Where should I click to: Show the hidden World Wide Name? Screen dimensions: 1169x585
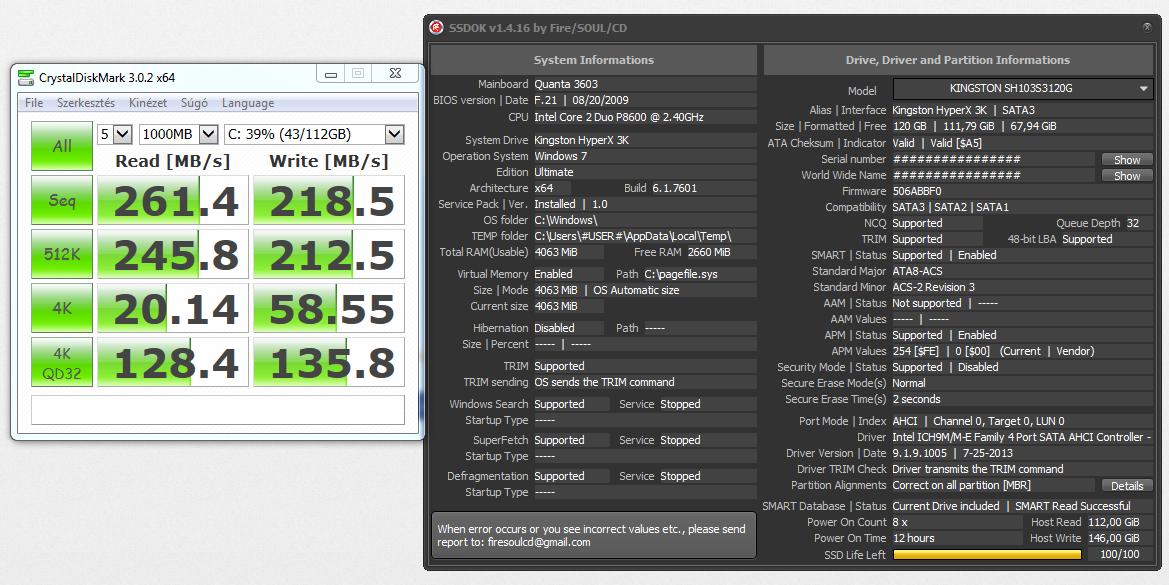1127,176
